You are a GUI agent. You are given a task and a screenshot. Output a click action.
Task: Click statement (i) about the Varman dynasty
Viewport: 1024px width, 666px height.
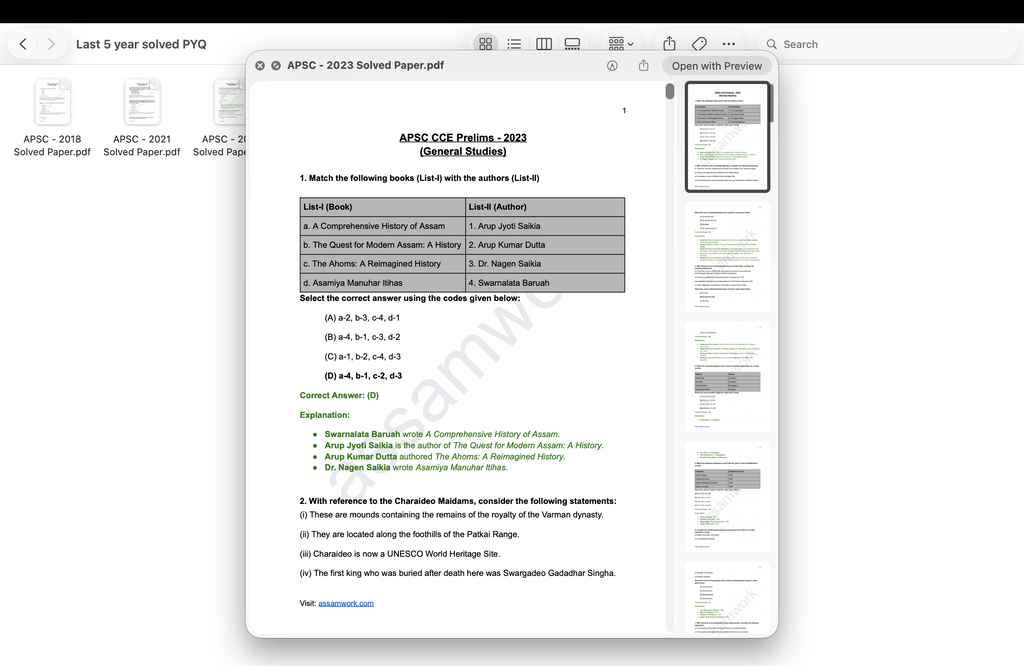tap(451, 515)
